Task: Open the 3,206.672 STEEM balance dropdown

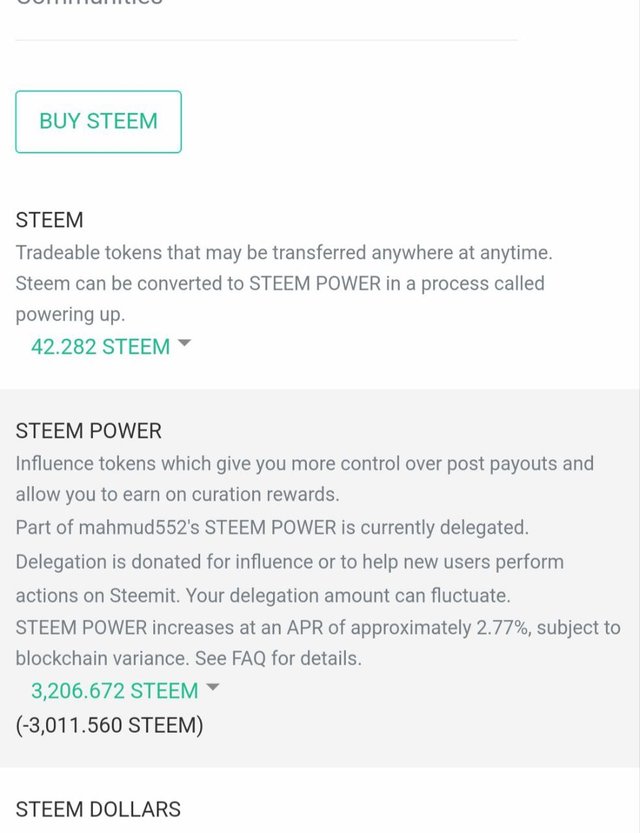Action: (114, 691)
